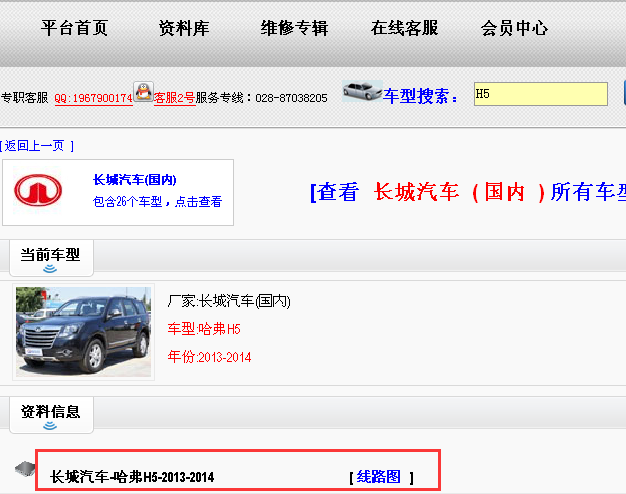Click the 车型搜索 label
This screenshot has width=626, height=494.
pyautogui.click(x=420, y=96)
